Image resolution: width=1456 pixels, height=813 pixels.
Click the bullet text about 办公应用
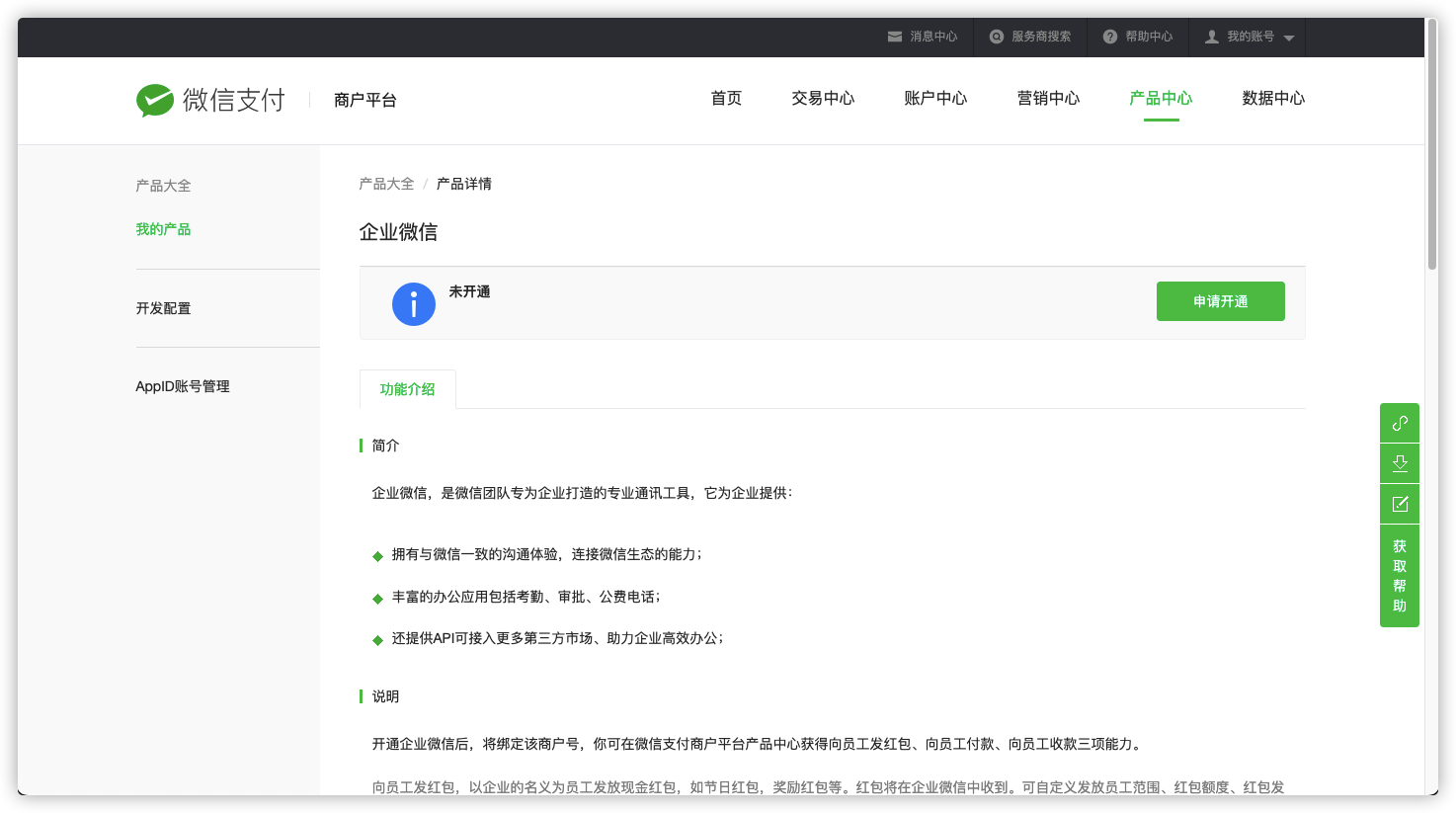[526, 597]
